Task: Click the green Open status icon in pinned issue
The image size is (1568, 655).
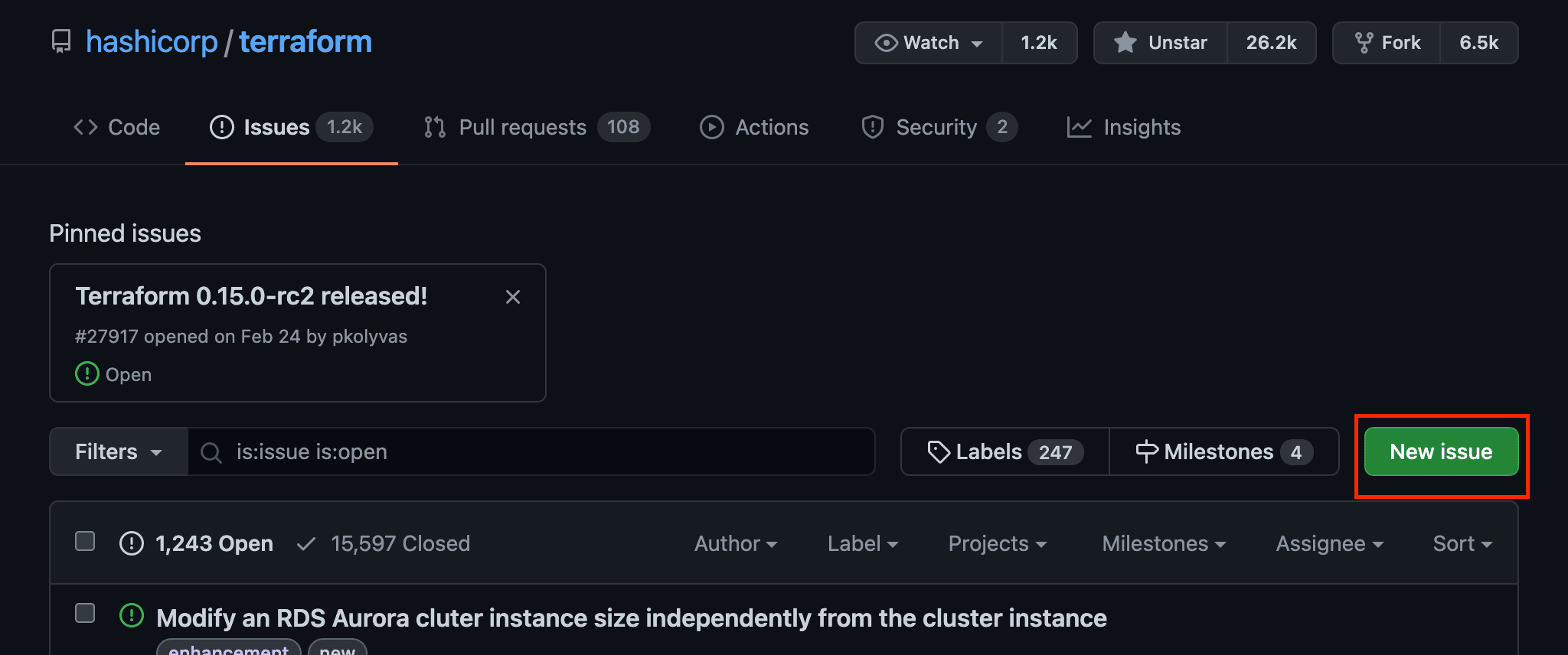Action: coord(87,373)
